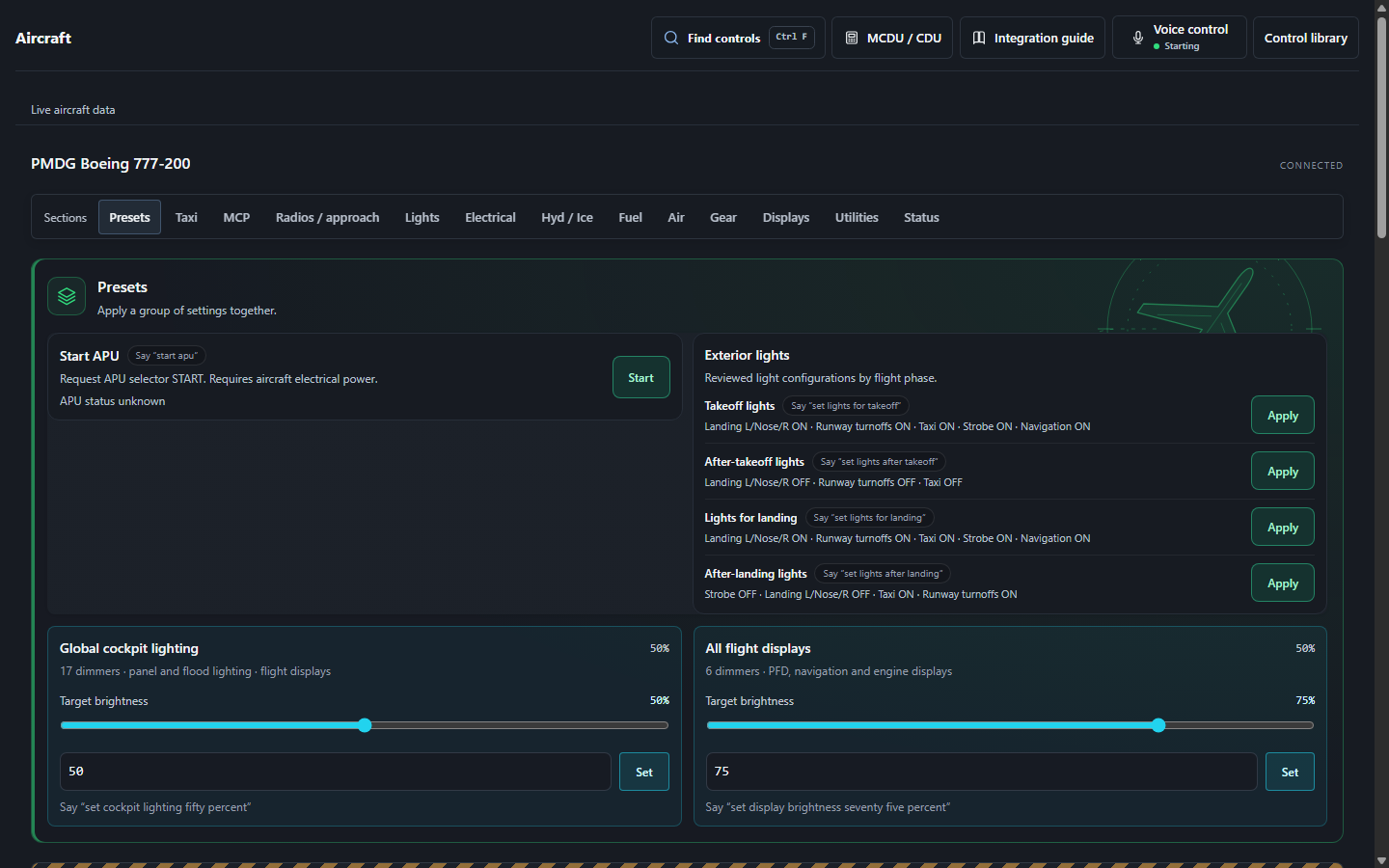
Task: Select the Hyd / Ice tab
Action: tap(567, 217)
